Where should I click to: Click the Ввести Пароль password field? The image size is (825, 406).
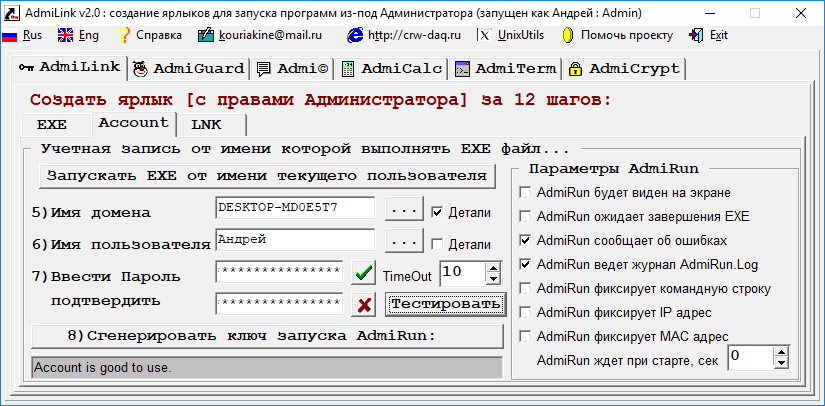279,272
